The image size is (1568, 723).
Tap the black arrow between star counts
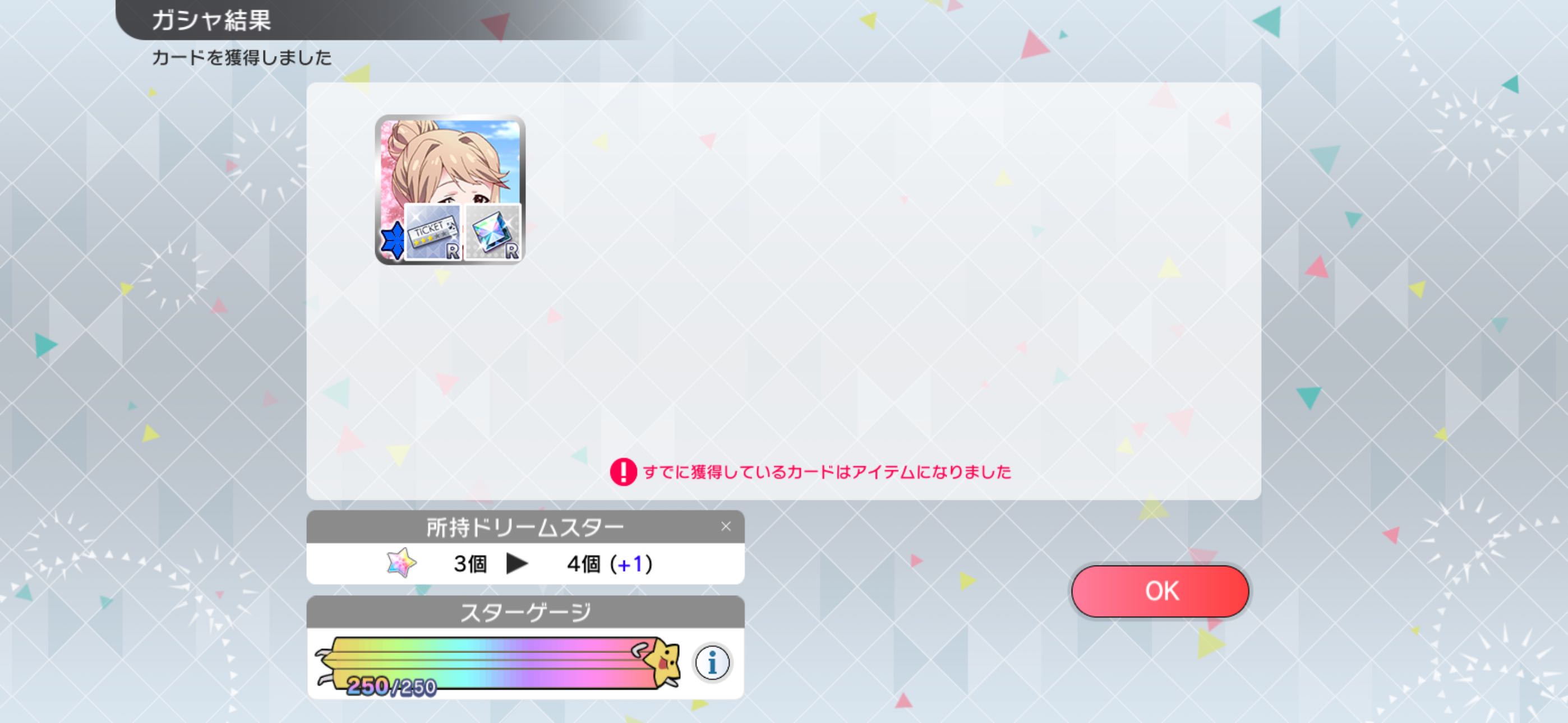[x=517, y=564]
